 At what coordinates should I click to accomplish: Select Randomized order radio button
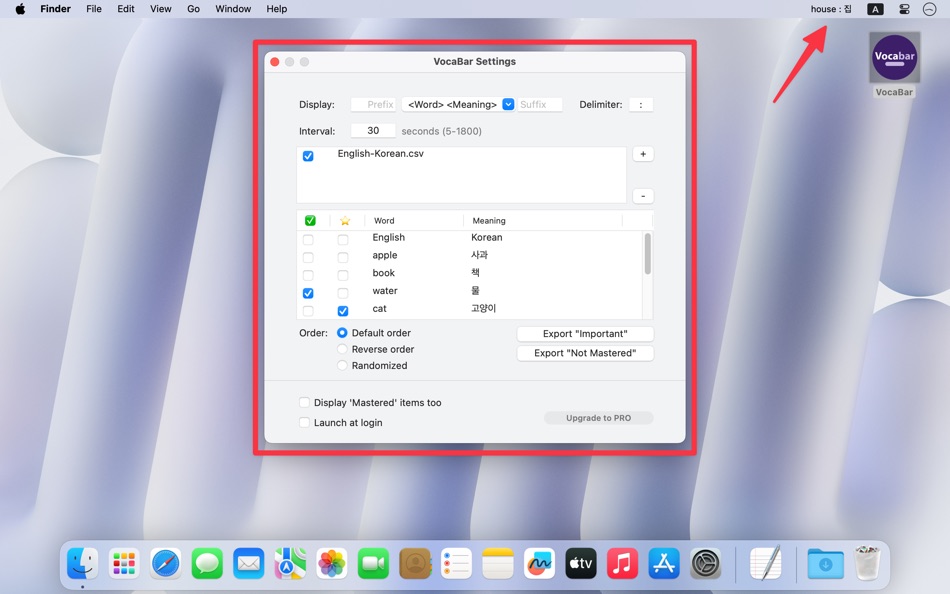click(x=342, y=365)
